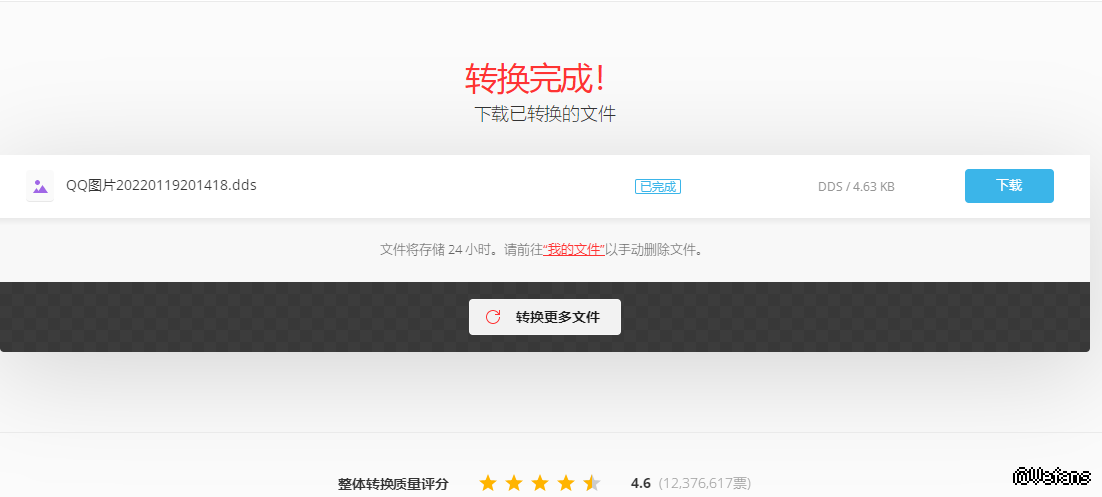This screenshot has height=497, width=1102.
Task: Click the red 转换完成! heading
Action: (x=535, y=79)
